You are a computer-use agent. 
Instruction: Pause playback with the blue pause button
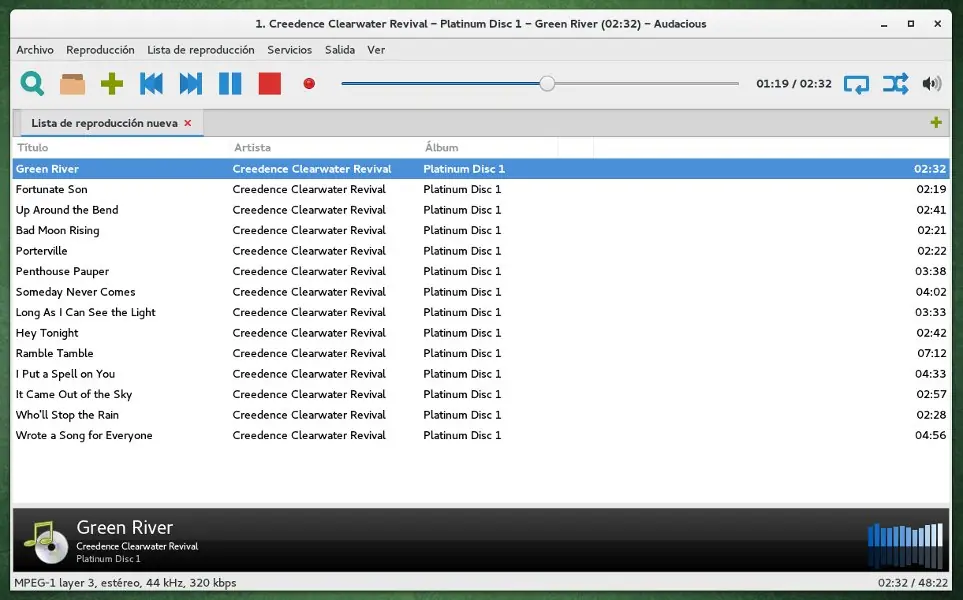[x=230, y=84]
